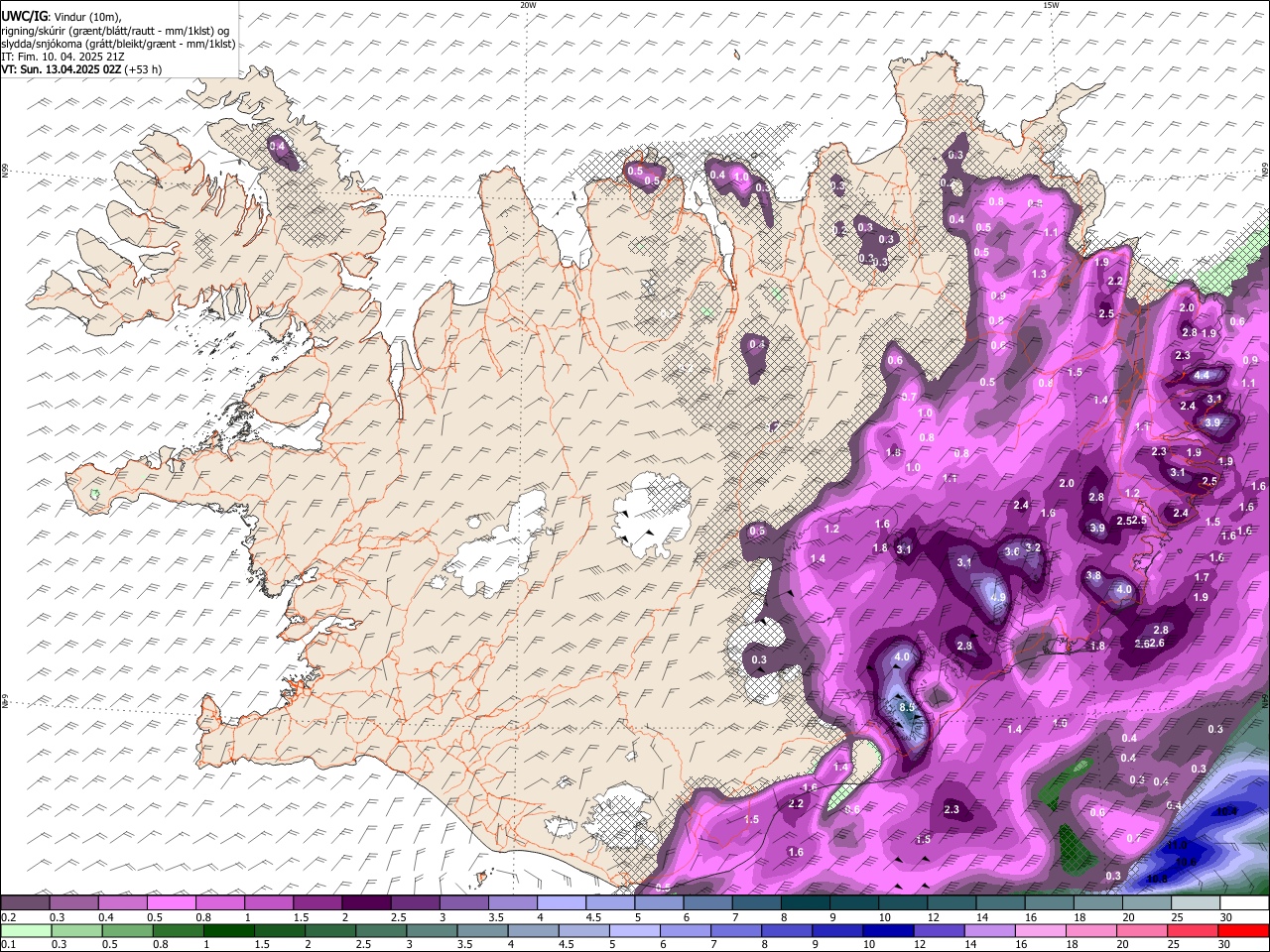Select the '0.1' legend number in lower row

point(8,945)
